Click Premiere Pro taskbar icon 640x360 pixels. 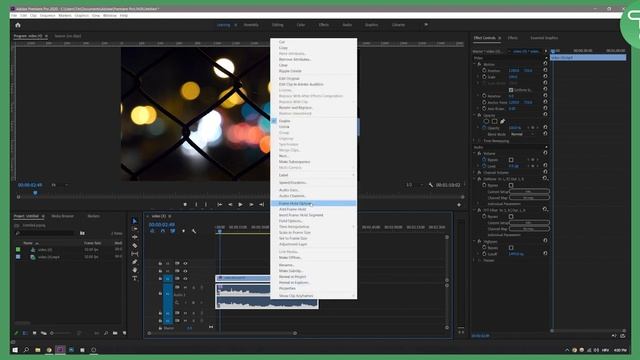[x=60, y=350]
